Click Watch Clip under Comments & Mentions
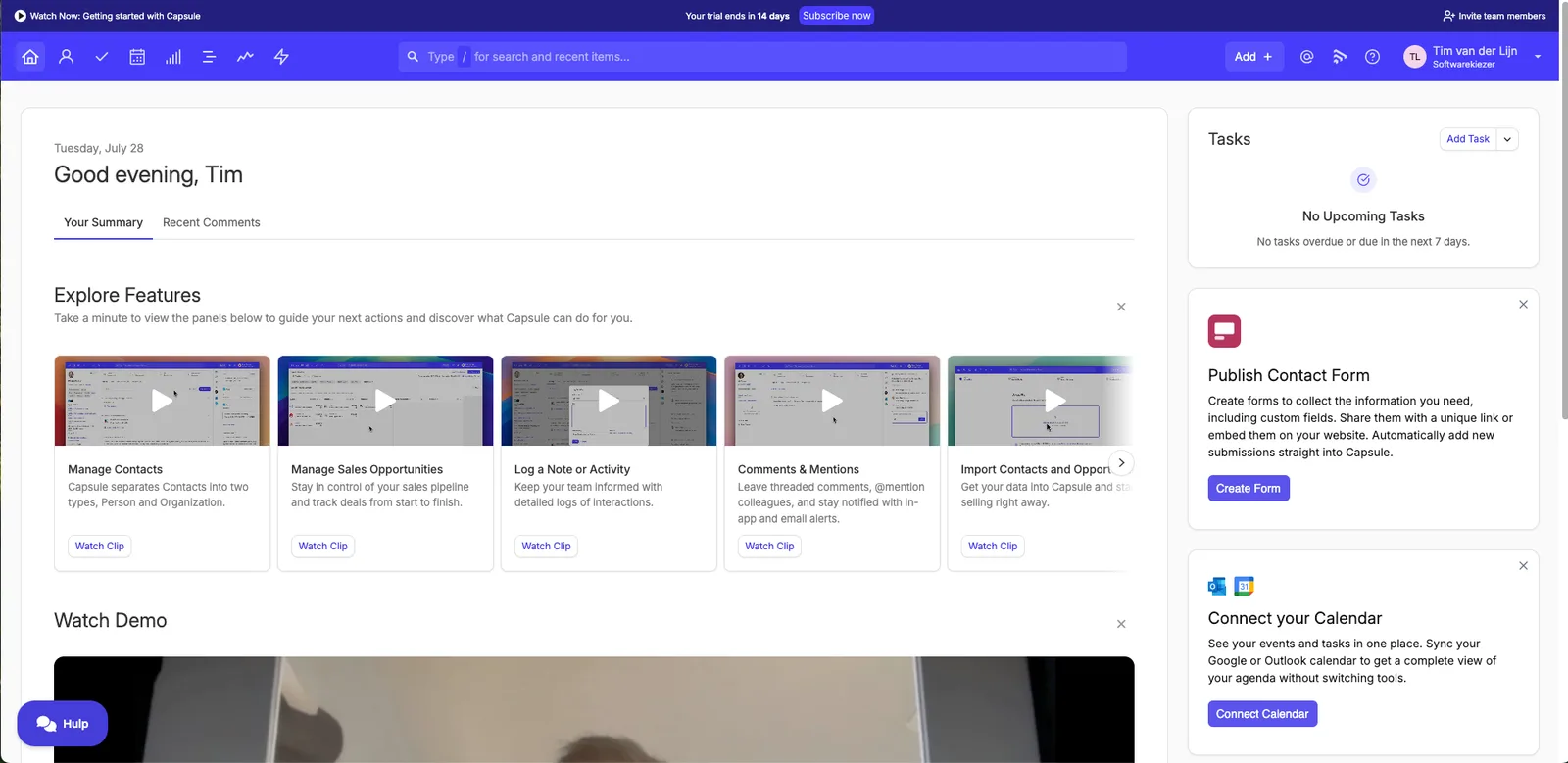The height and width of the screenshot is (763, 1568). tap(769, 546)
